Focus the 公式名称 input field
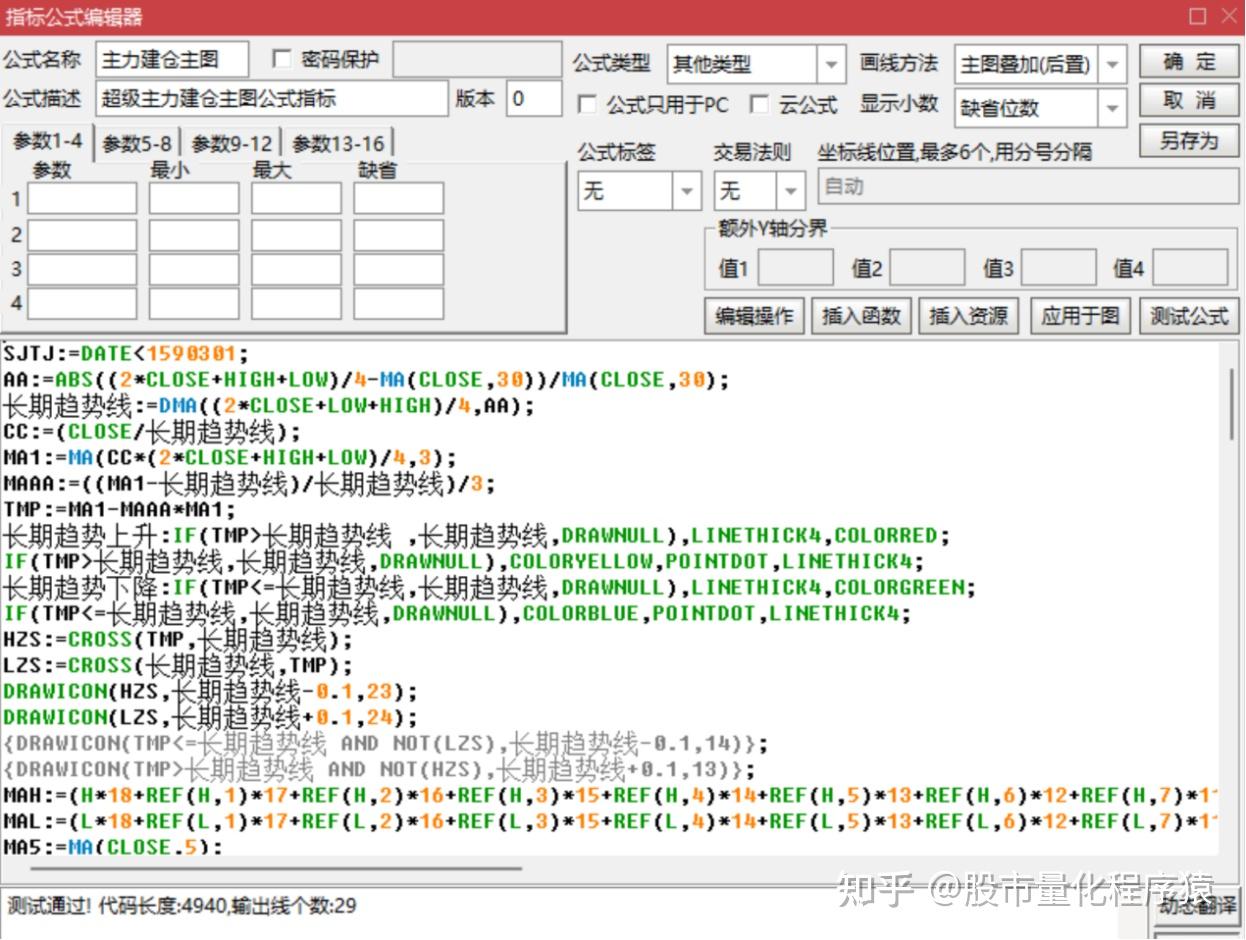Viewport: 1246px width, 940px height. pyautogui.click(x=172, y=60)
